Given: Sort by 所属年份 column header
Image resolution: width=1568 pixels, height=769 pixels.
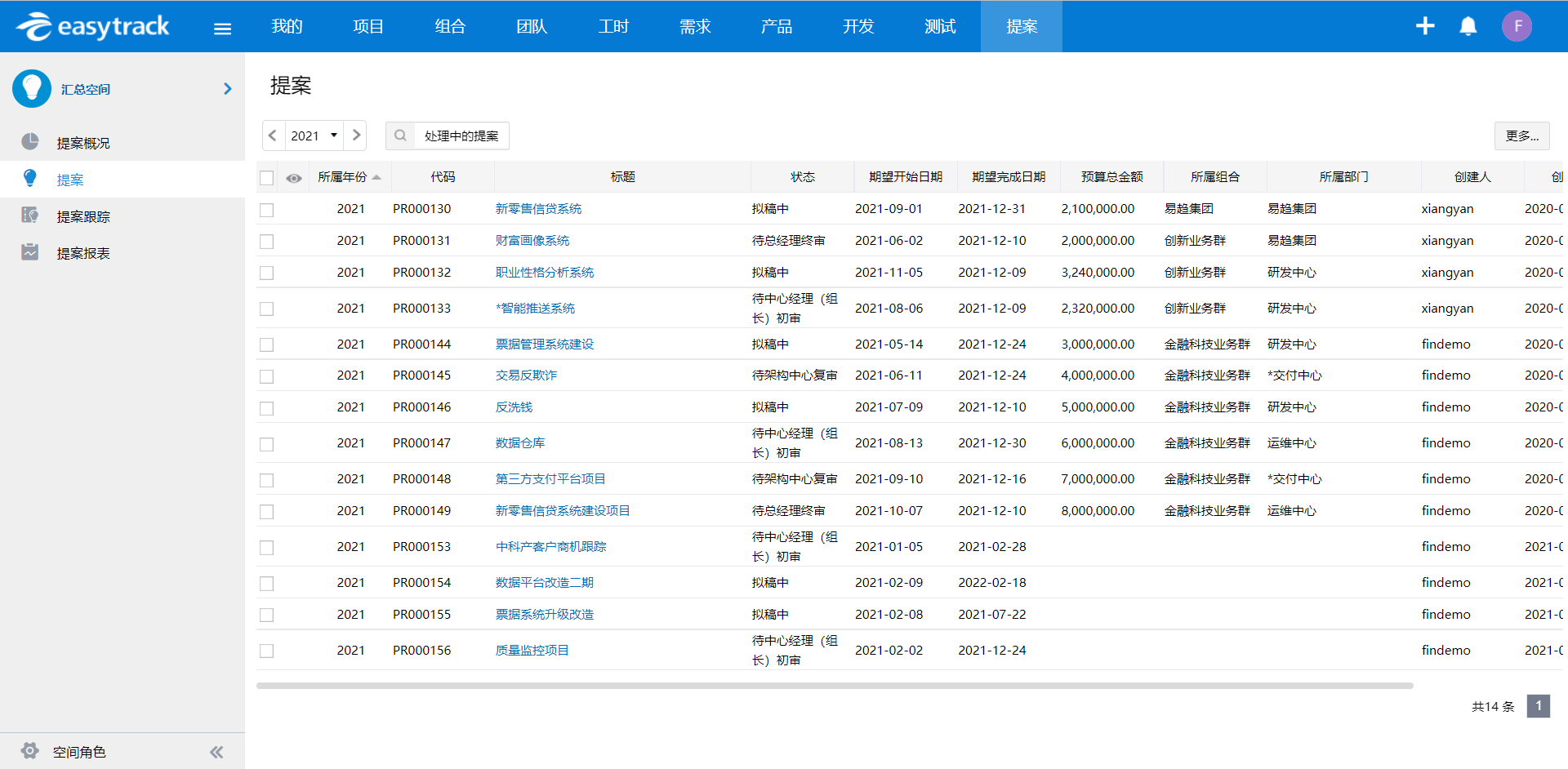Looking at the screenshot, I should click(349, 177).
